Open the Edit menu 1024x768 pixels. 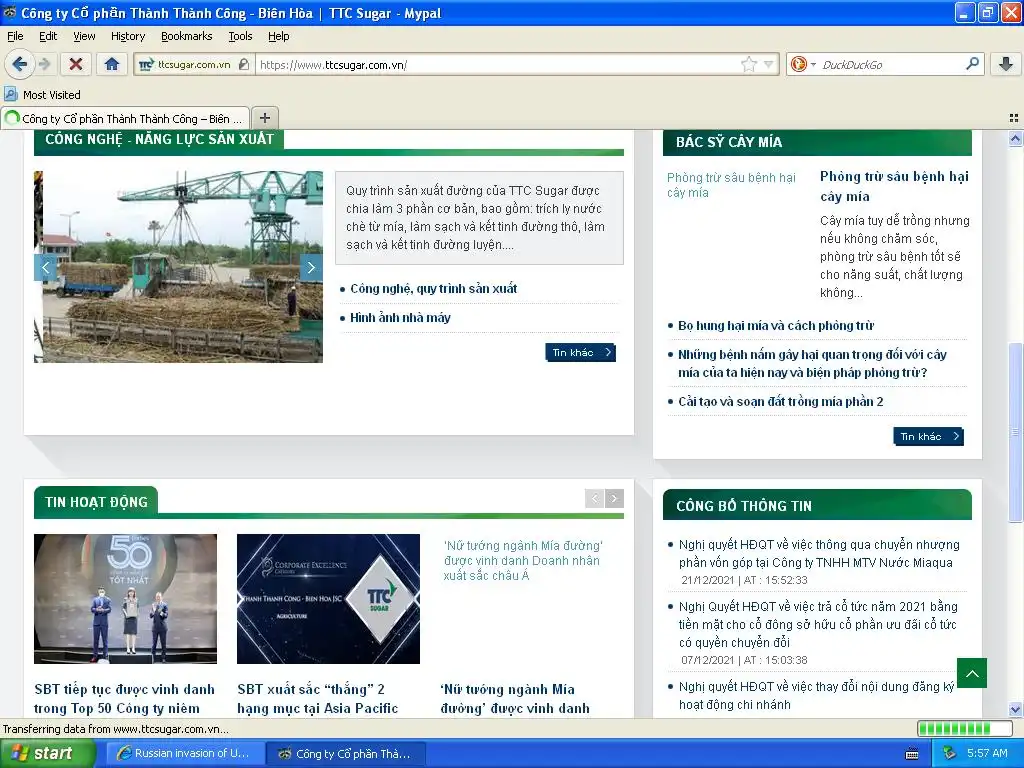tap(48, 36)
